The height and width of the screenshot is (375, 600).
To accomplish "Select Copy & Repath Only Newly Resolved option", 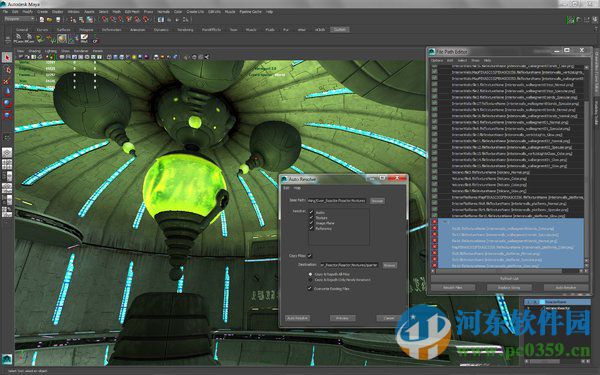I will point(310,280).
